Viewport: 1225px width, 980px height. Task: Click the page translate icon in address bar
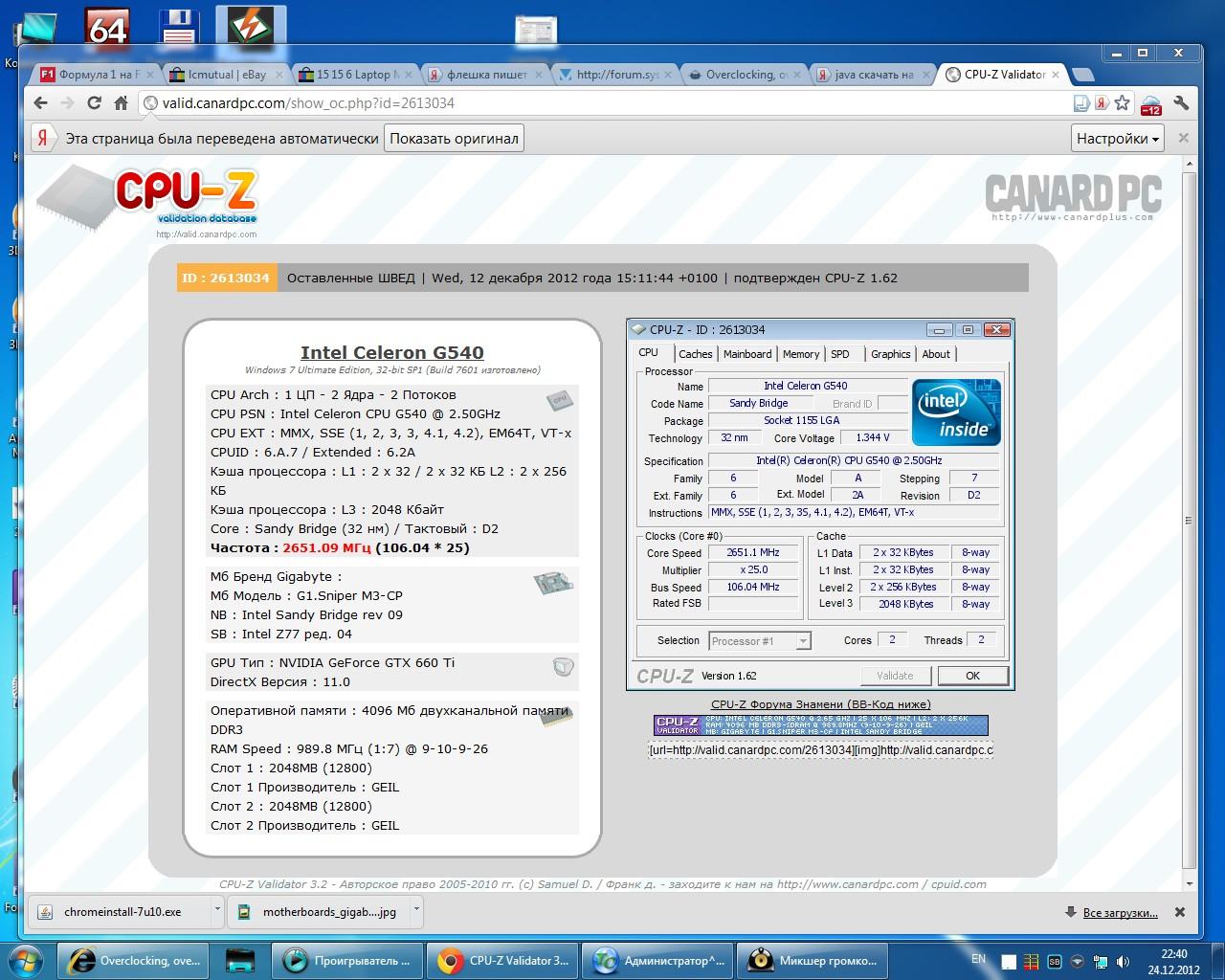click(x=1081, y=102)
